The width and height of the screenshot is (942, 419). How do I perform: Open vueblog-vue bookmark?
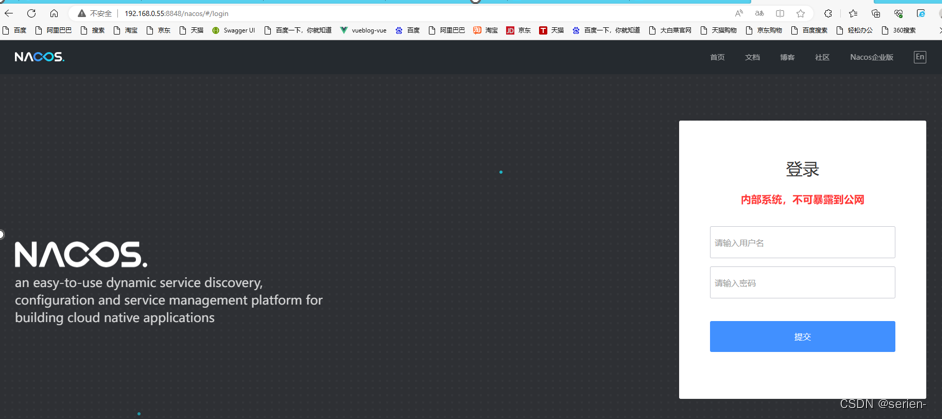[x=363, y=30]
